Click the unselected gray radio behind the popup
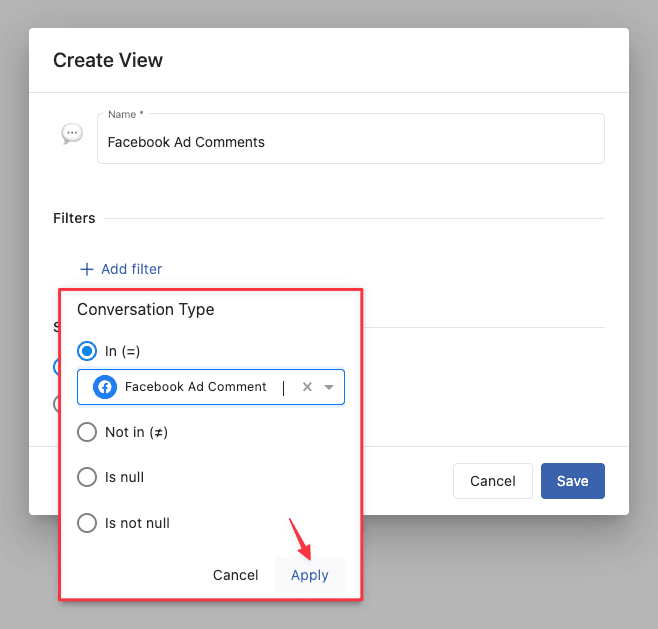658x629 pixels. 56,404
